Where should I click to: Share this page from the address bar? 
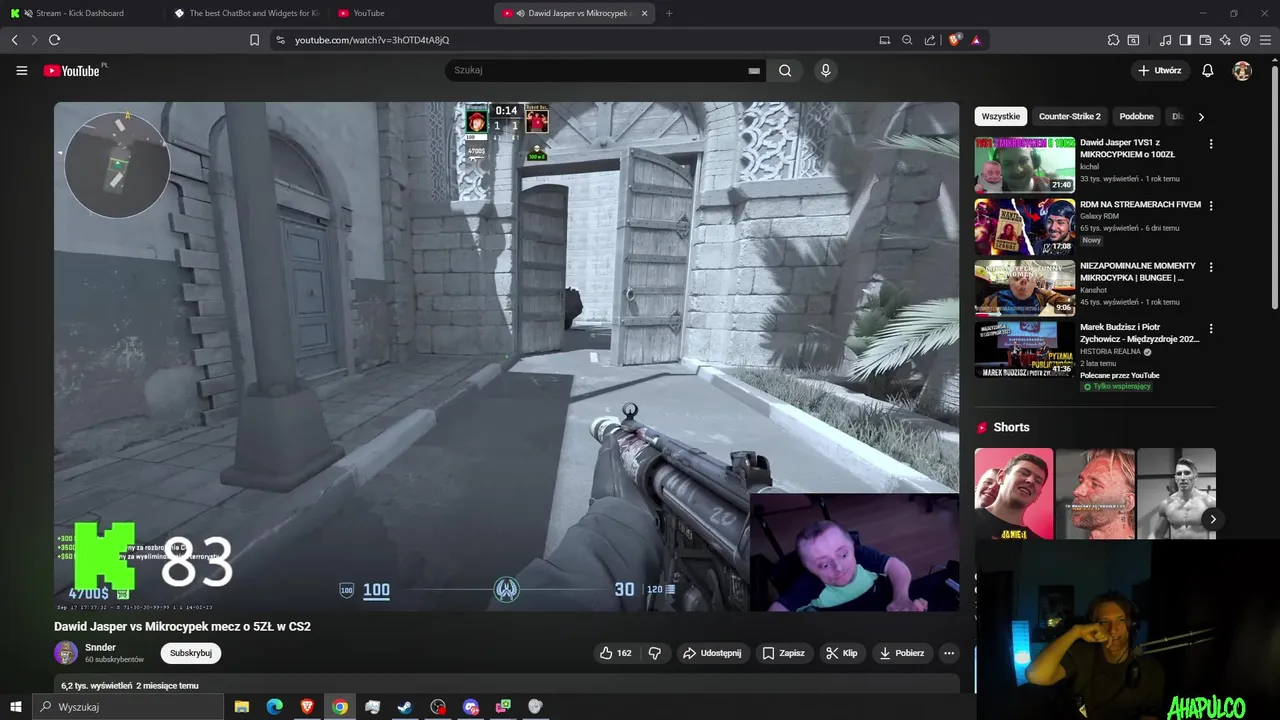[x=930, y=40]
